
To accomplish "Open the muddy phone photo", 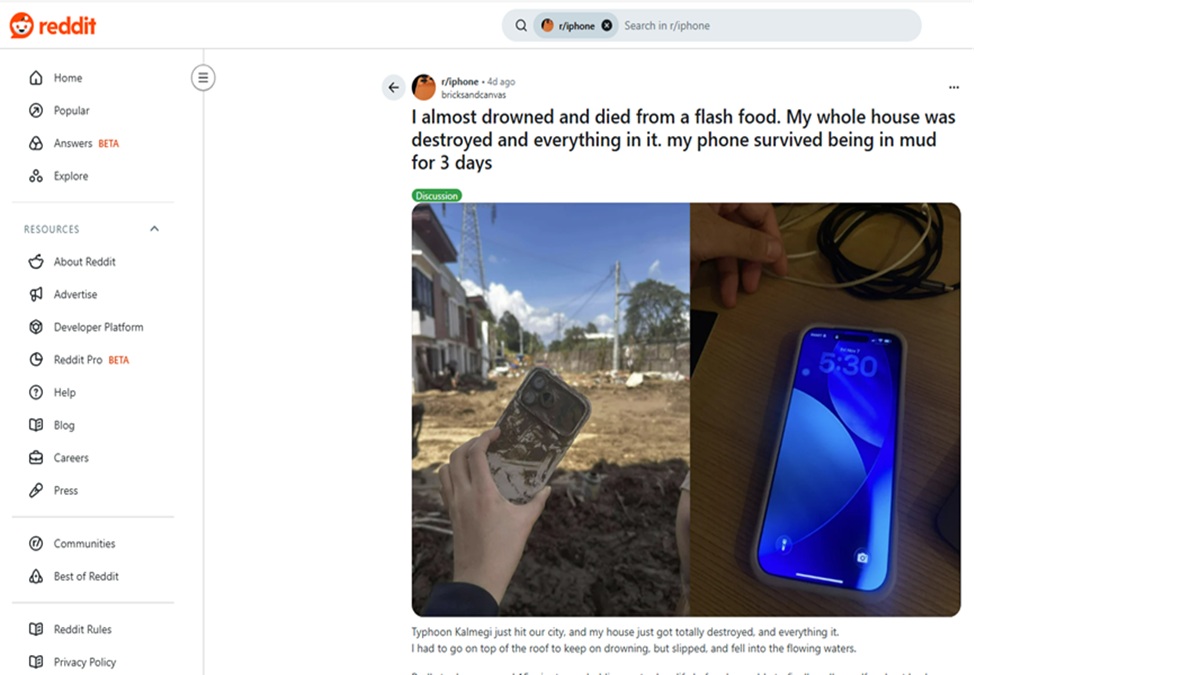I will point(550,409).
